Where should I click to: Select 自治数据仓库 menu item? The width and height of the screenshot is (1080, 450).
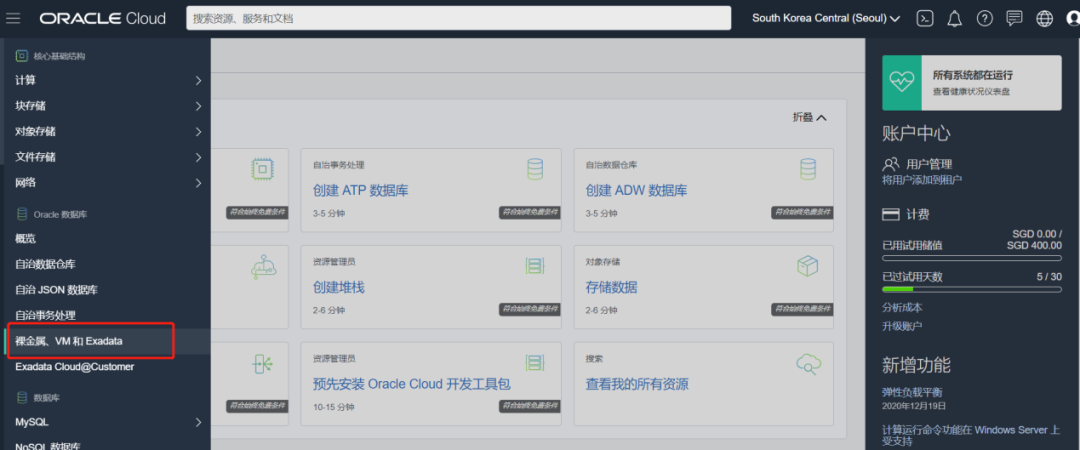[x=45, y=264]
